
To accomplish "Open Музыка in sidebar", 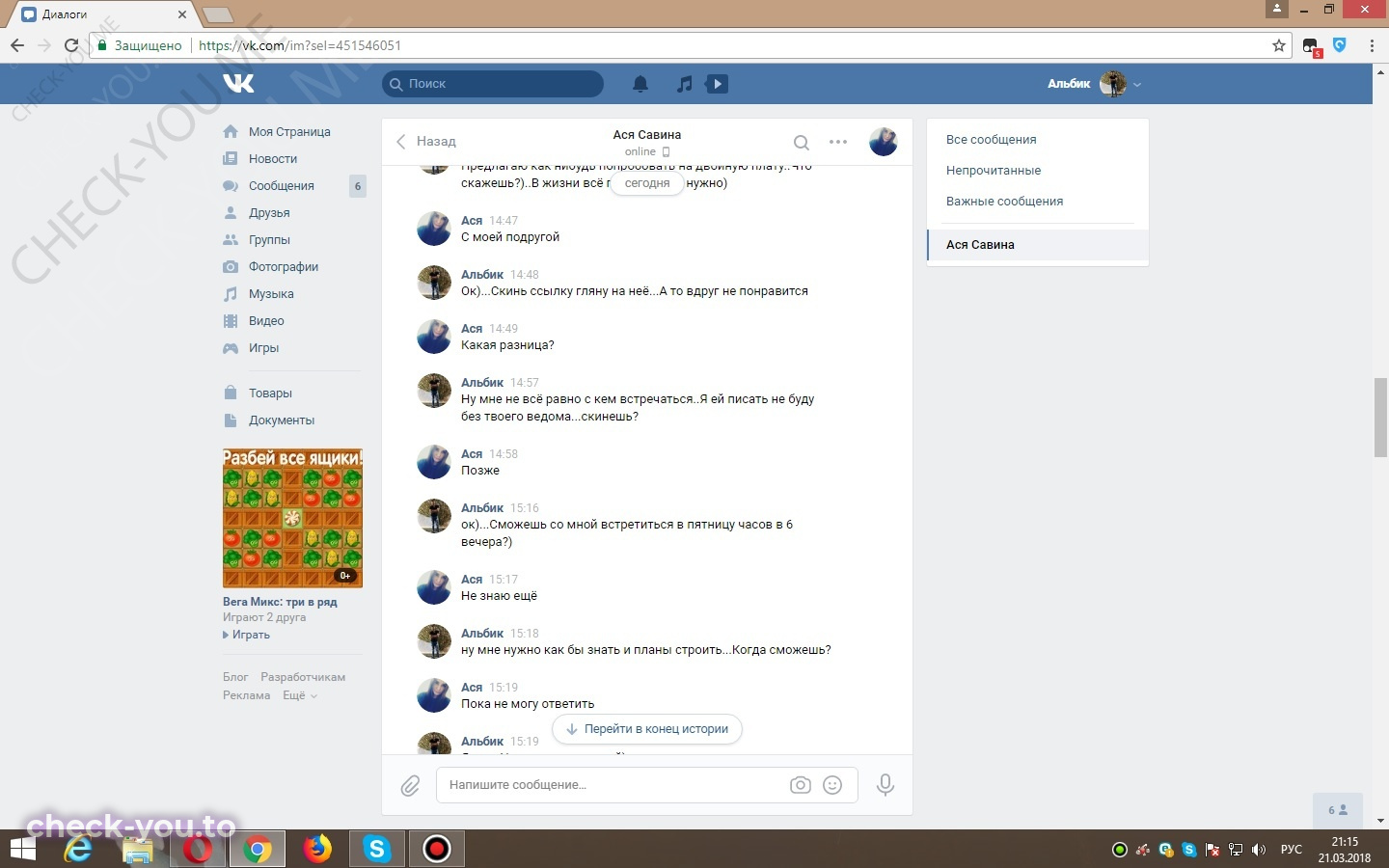I will click(x=271, y=294).
